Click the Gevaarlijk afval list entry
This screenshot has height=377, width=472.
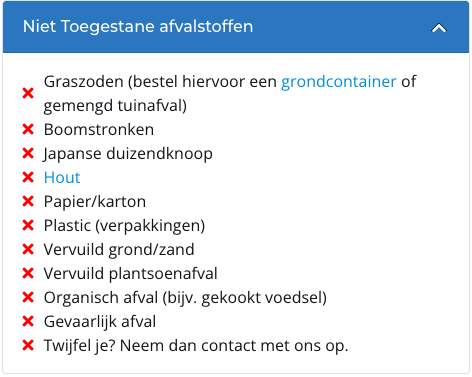click(100, 322)
